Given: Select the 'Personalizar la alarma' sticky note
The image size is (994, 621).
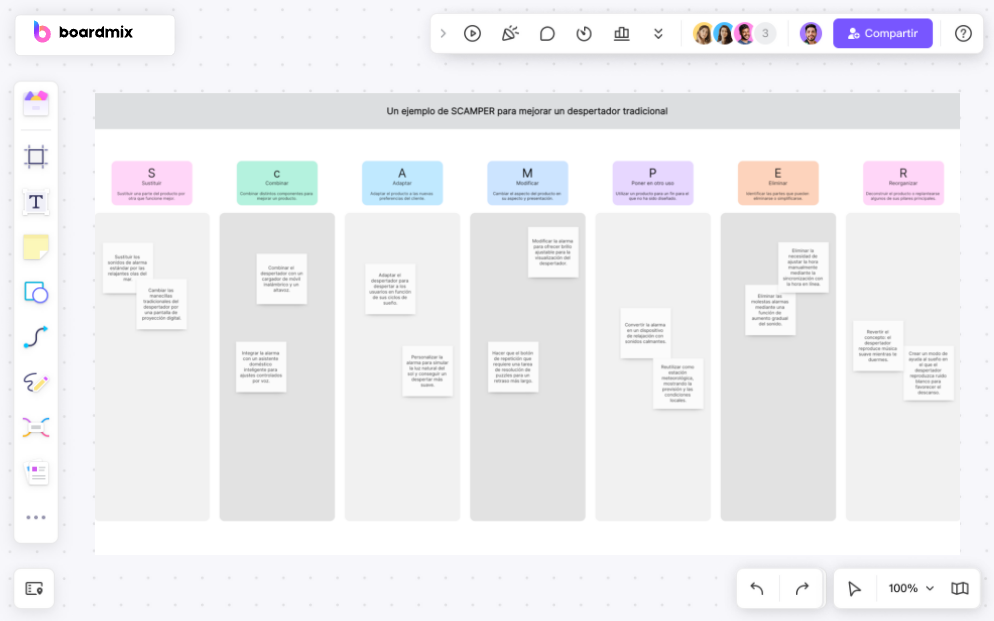Looking at the screenshot, I should pos(428,371).
